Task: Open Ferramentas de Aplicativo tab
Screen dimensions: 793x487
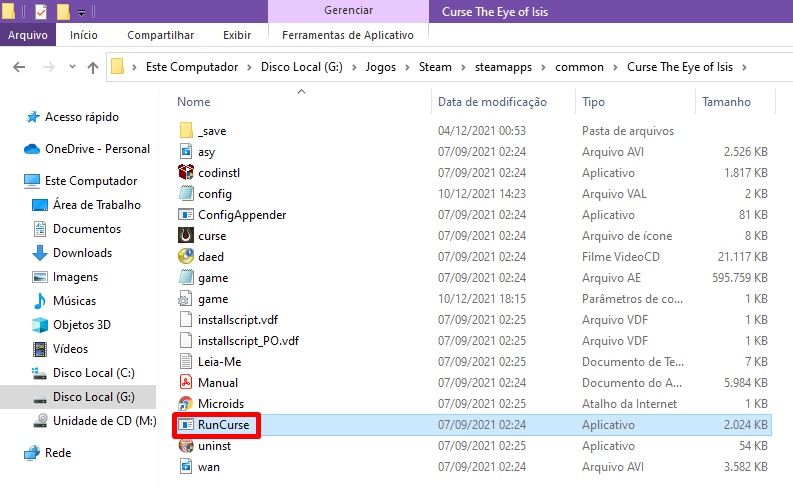Action: tap(348, 35)
